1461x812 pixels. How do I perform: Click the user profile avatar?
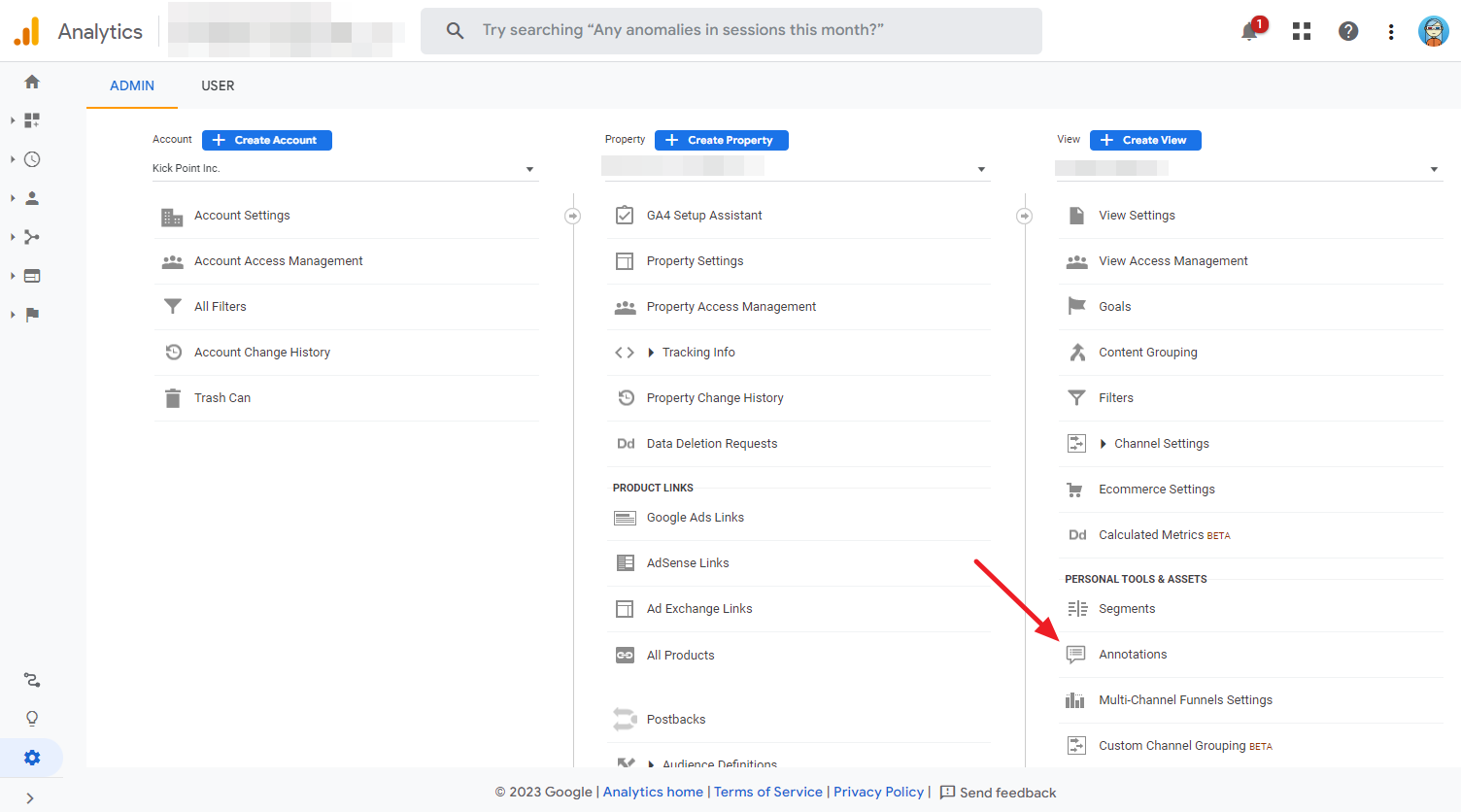coord(1434,31)
